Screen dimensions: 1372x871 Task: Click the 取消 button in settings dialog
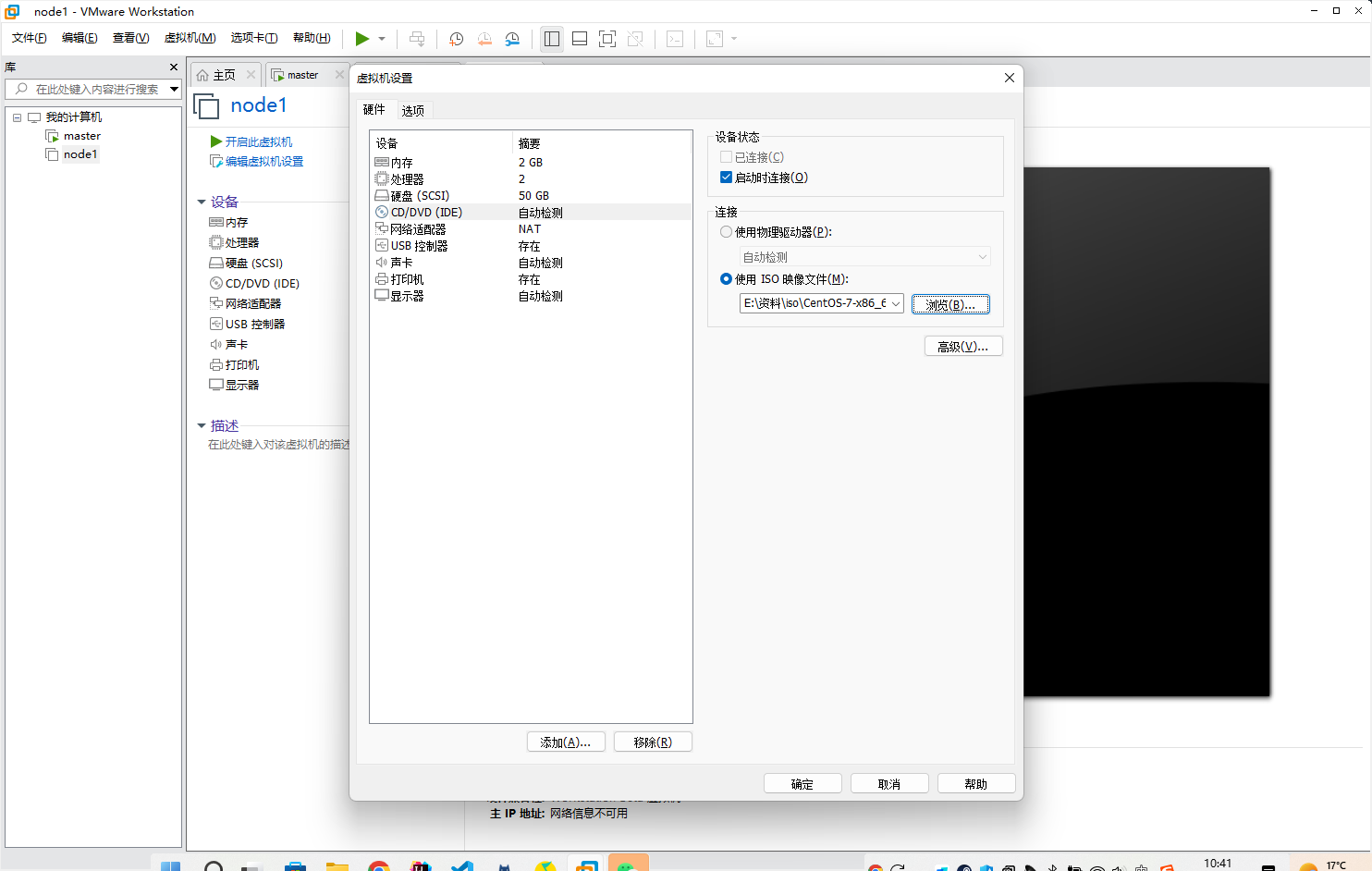pos(889,783)
